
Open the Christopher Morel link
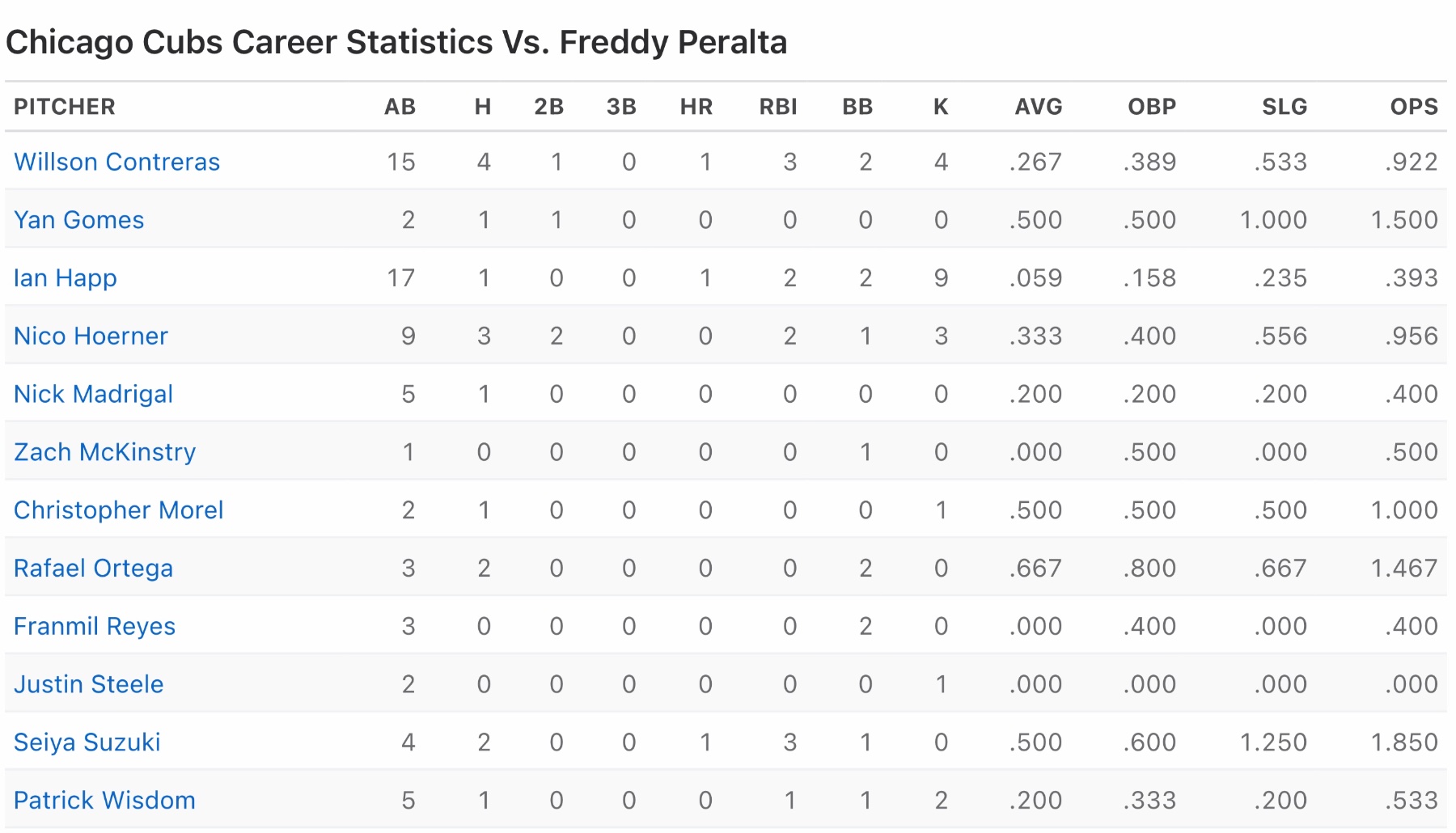pos(118,510)
